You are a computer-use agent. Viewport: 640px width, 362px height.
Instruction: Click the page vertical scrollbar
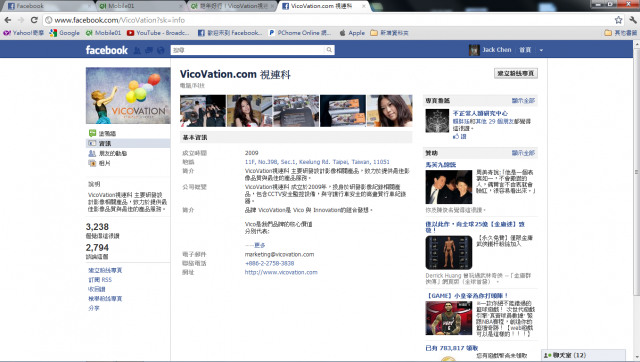pyautogui.click(x=637, y=171)
